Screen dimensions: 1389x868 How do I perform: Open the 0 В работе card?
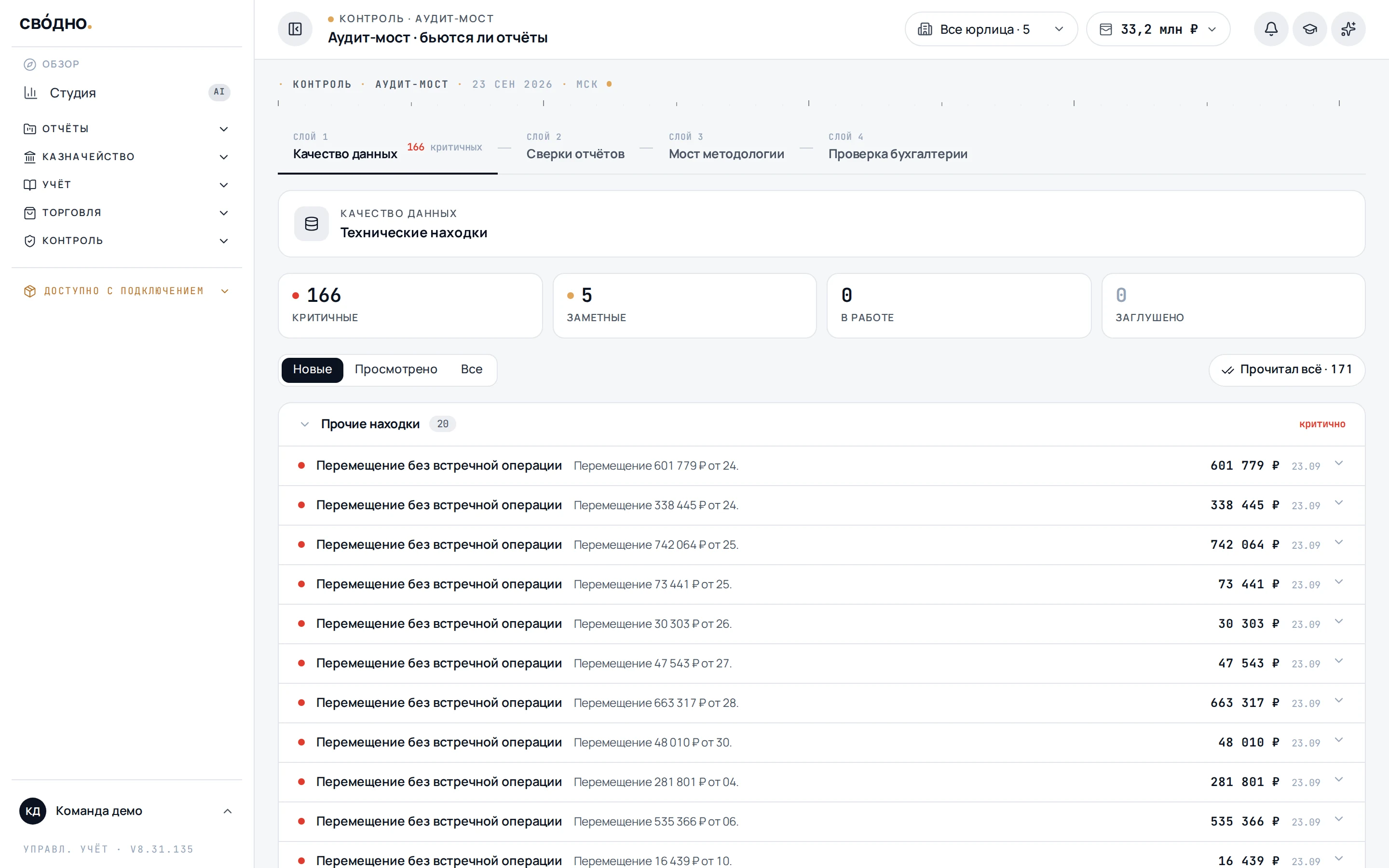pos(958,305)
